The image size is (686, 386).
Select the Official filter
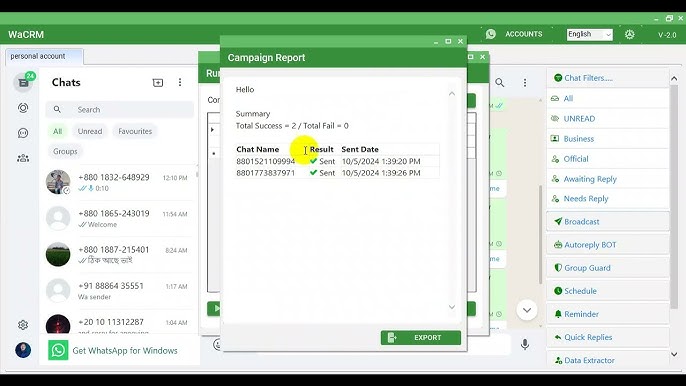coord(608,159)
